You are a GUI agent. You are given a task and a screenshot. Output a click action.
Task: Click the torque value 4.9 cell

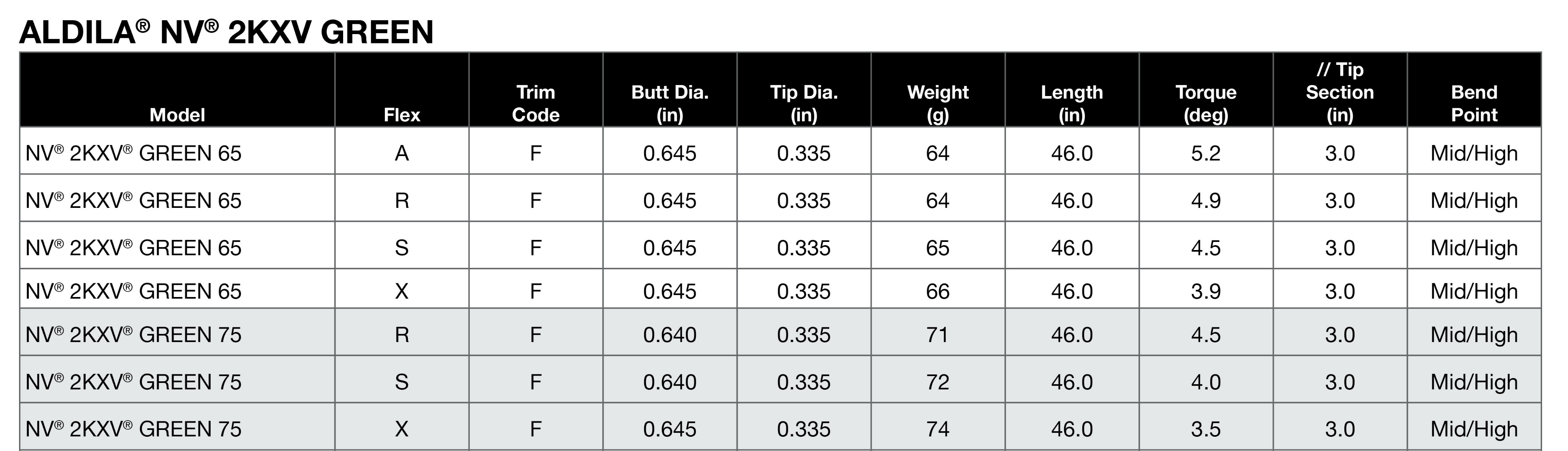[x=1206, y=200]
